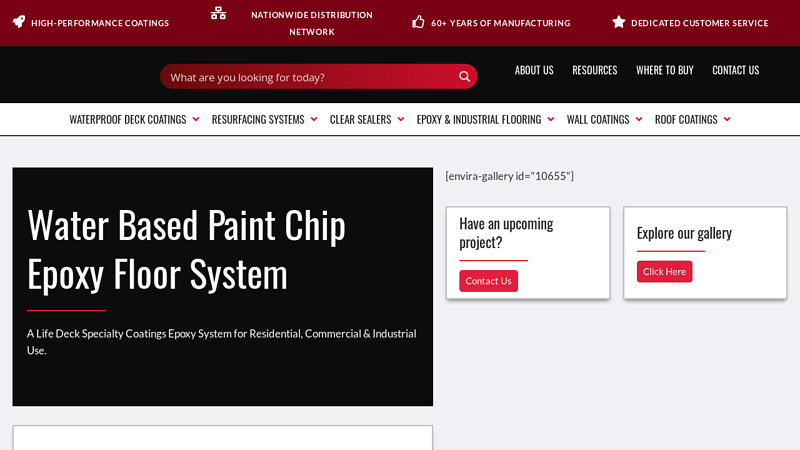Image resolution: width=800 pixels, height=450 pixels.
Task: Expand the Wall Coatings chevron
Action: (639, 119)
